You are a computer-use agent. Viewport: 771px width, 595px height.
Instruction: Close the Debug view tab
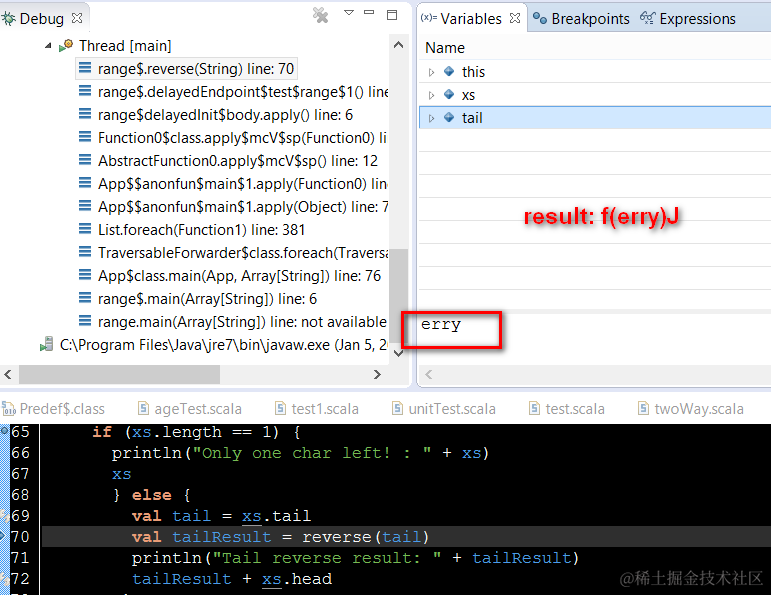tap(77, 18)
